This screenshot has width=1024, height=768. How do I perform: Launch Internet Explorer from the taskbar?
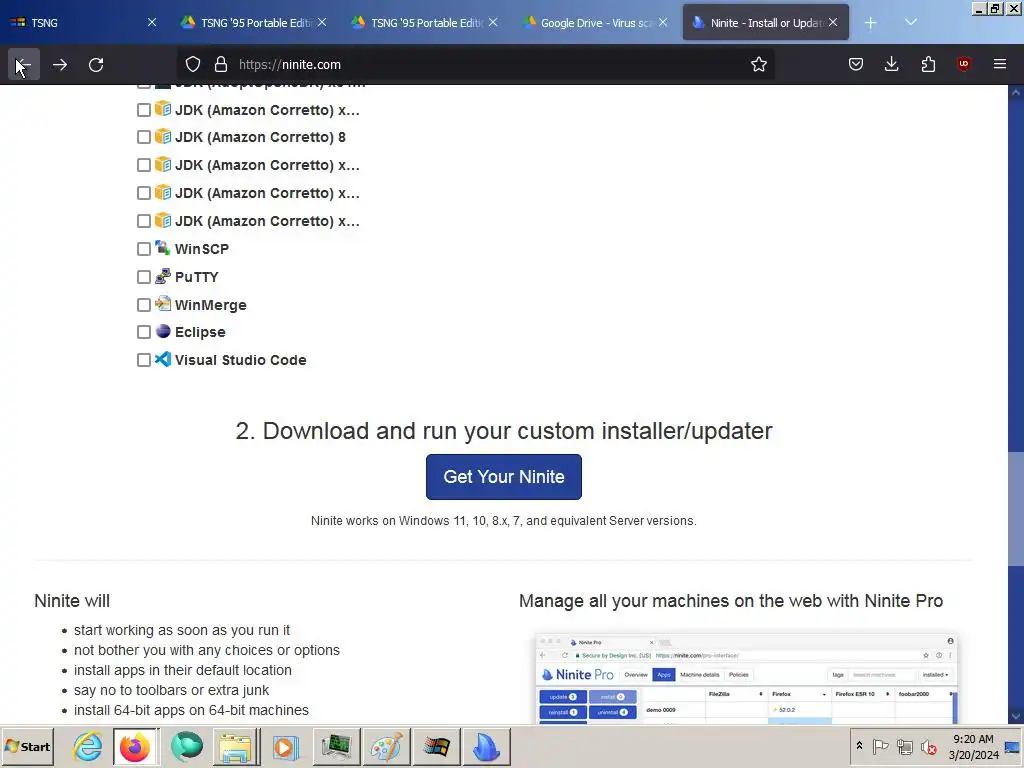pos(88,746)
